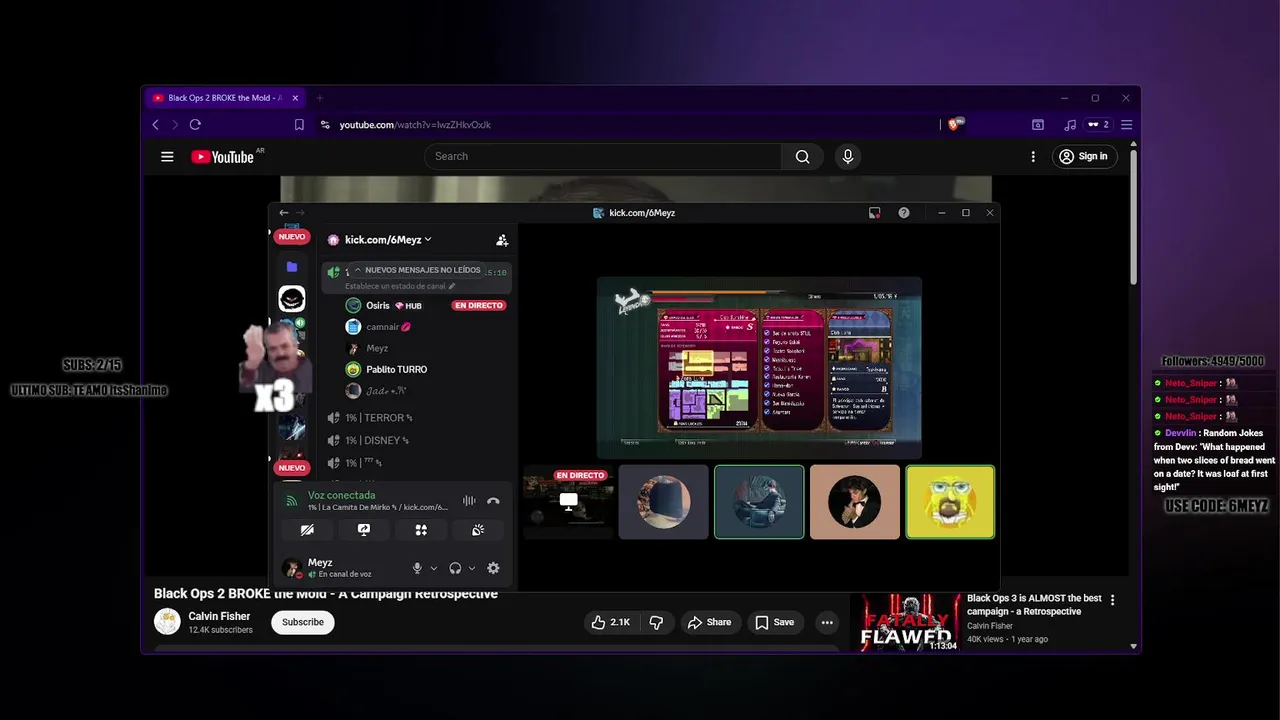Open the FATALLY FLAWED recommended video thumbnail
The height and width of the screenshot is (720, 1280).
point(905,623)
